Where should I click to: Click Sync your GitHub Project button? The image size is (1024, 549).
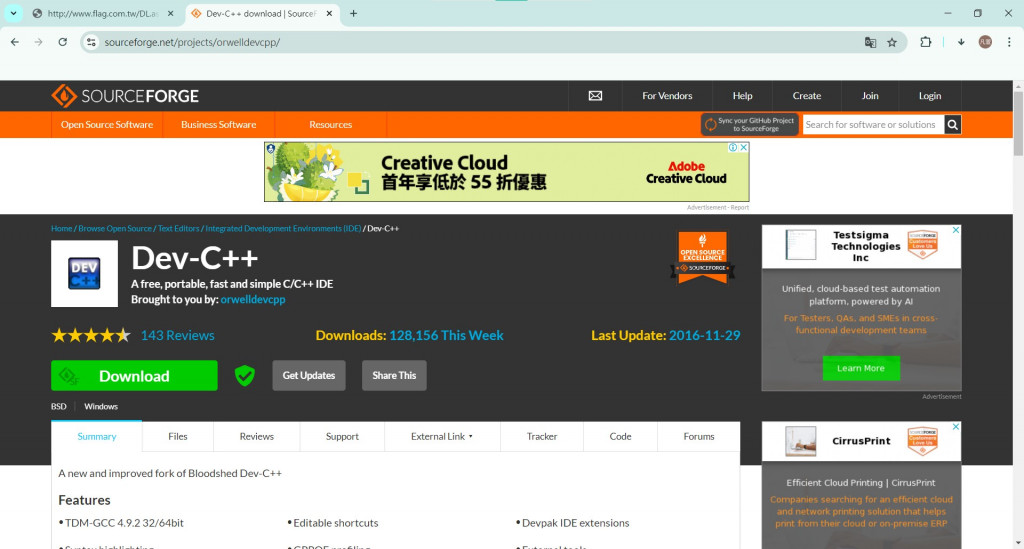coord(750,125)
